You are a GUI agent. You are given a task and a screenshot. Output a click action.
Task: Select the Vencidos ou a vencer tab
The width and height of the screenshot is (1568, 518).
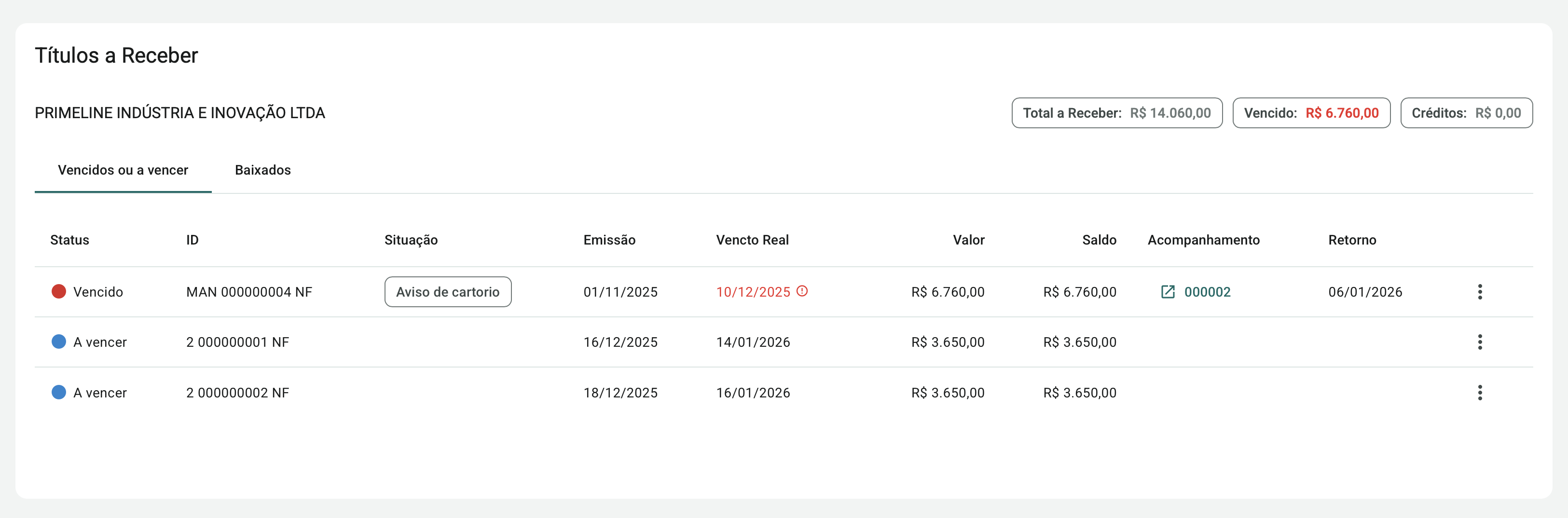(123, 170)
